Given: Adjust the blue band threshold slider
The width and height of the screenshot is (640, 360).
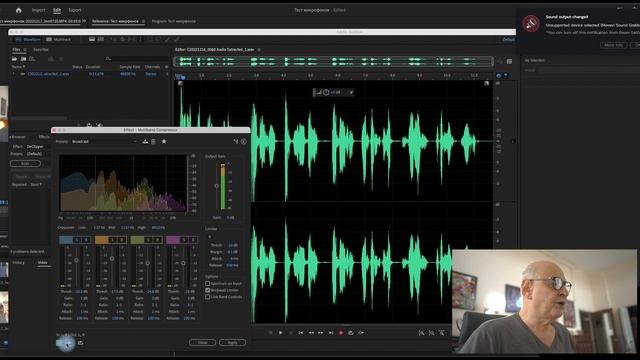Looking at the screenshot, I should pyautogui.click(x=76, y=260).
